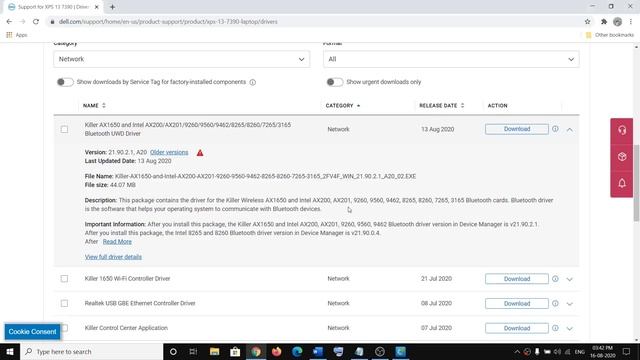The height and width of the screenshot is (360, 640).
Task: Click the red warning triangle next to Older versions
Action: click(x=200, y=153)
